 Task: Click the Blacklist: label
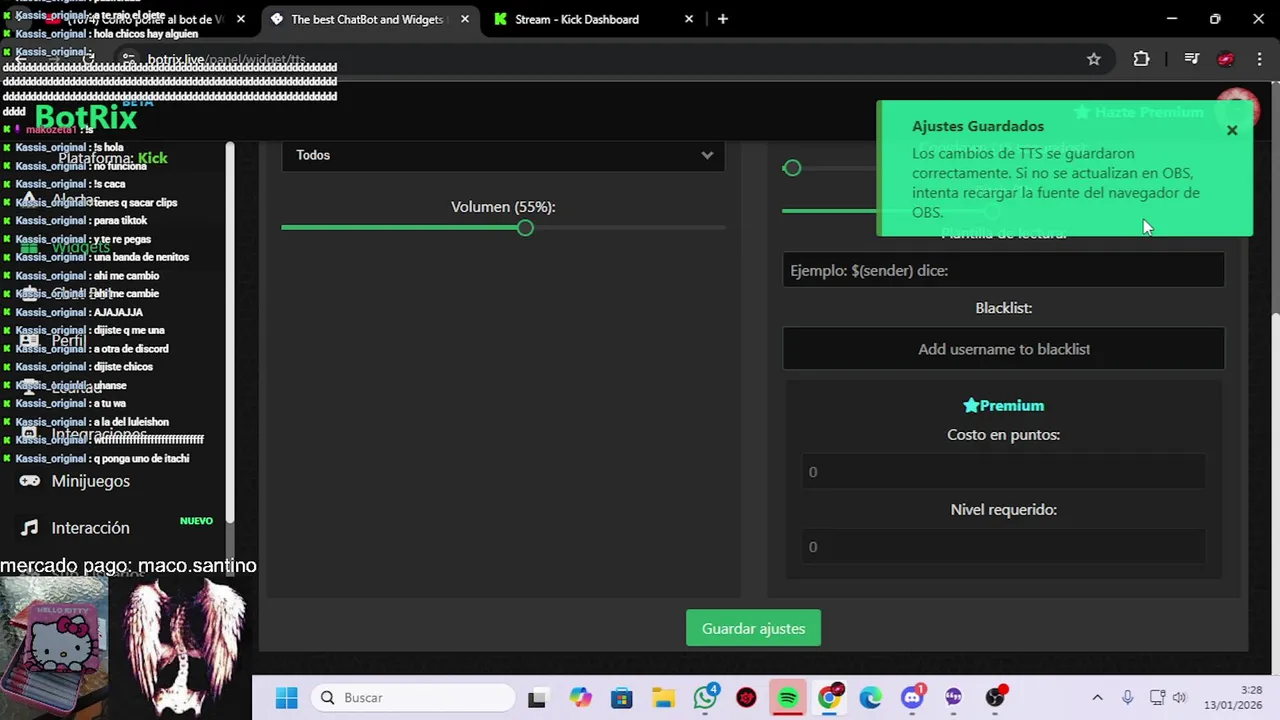point(1003,308)
